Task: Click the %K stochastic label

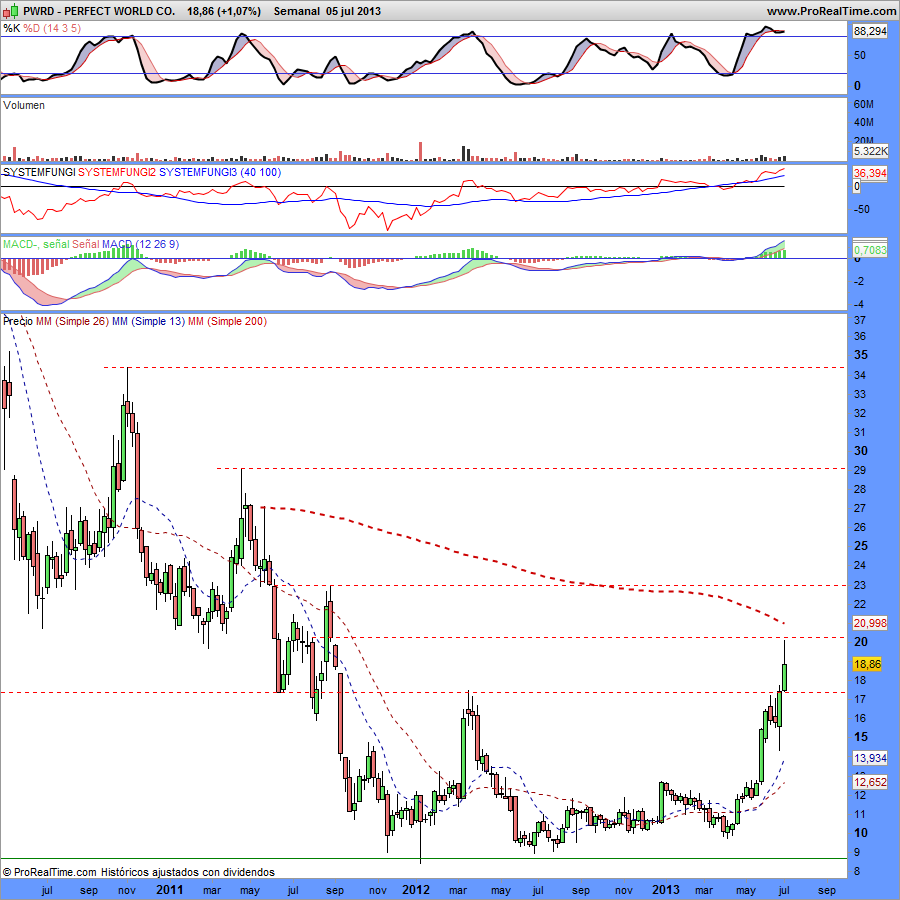Action: [11, 28]
